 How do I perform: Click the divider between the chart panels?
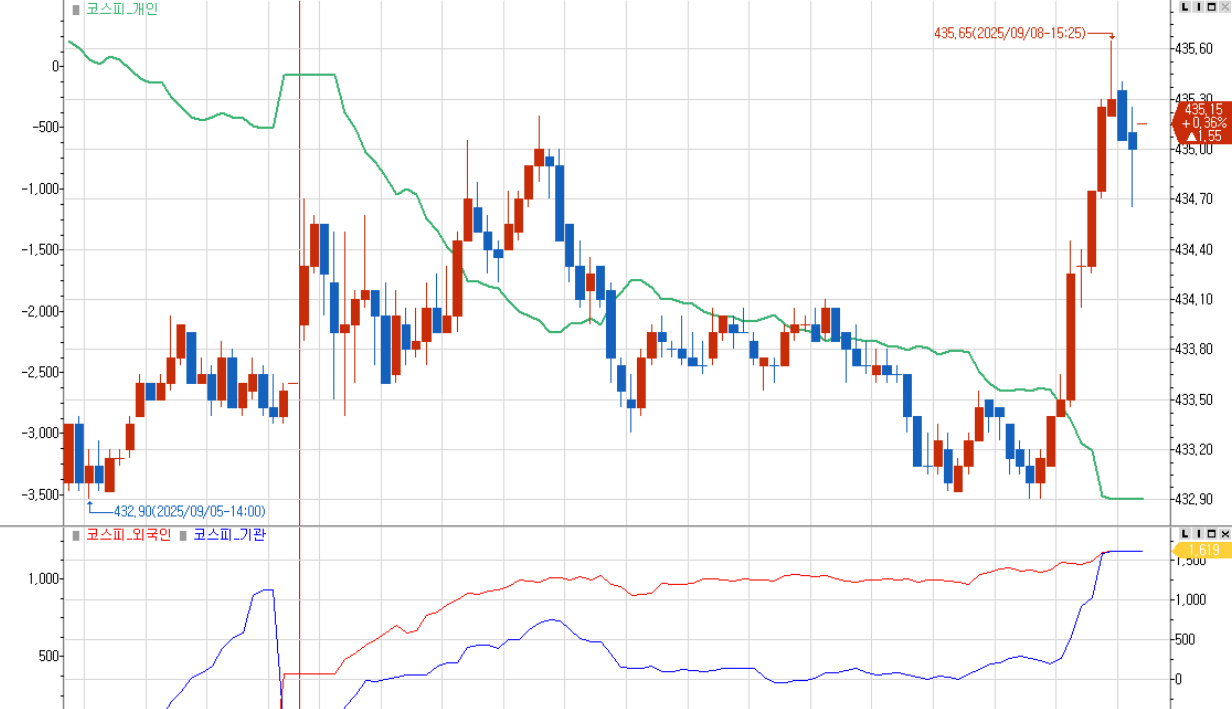pyautogui.click(x=600, y=525)
